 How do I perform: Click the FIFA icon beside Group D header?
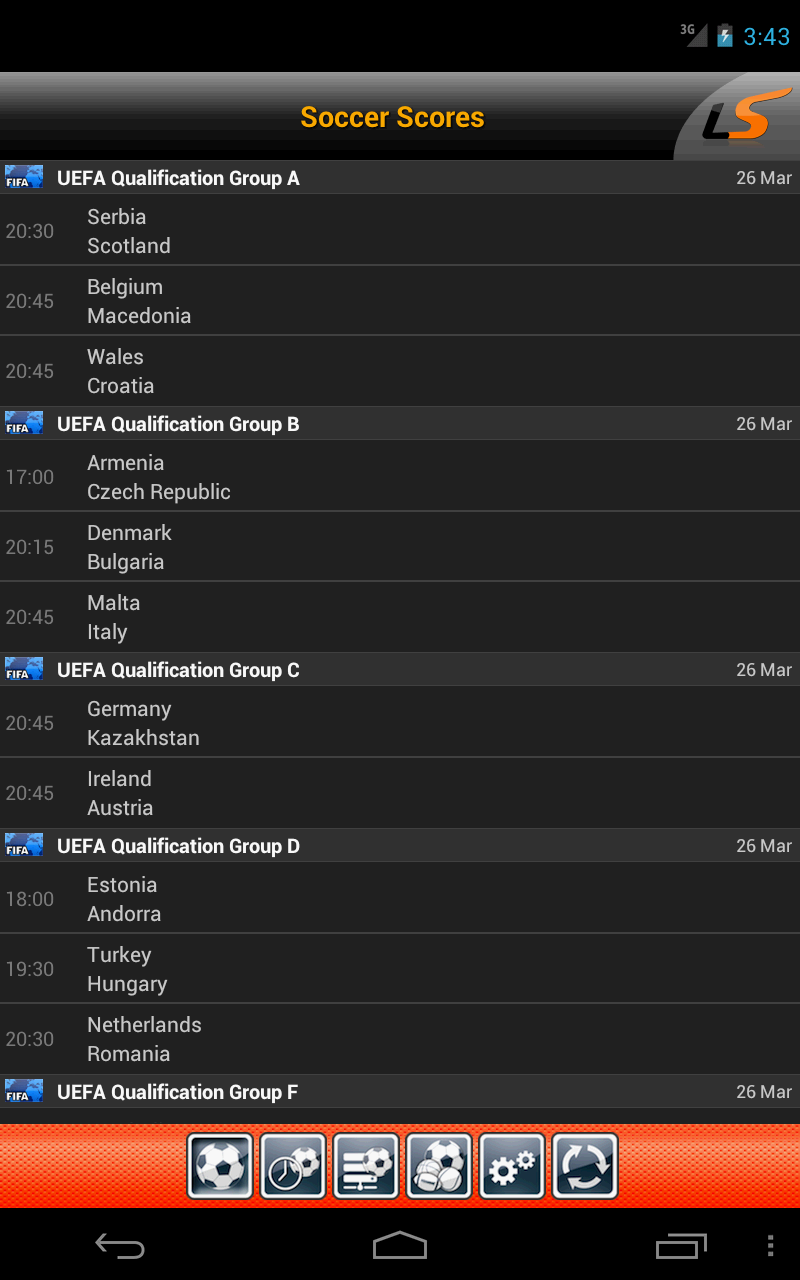tap(23, 844)
